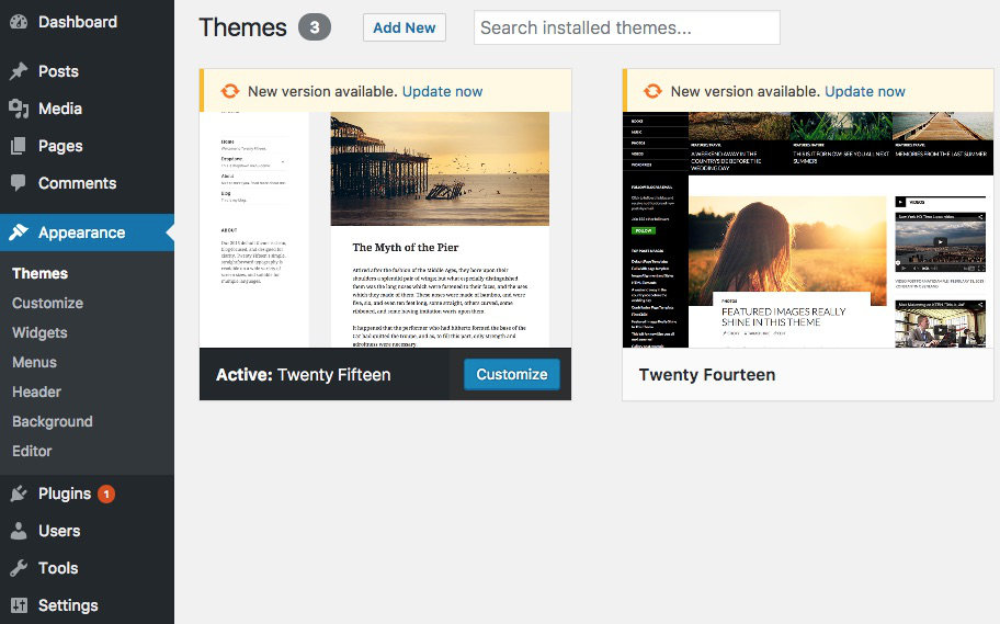
Task: Click the Twenty Fourteen theme name
Action: pos(707,375)
